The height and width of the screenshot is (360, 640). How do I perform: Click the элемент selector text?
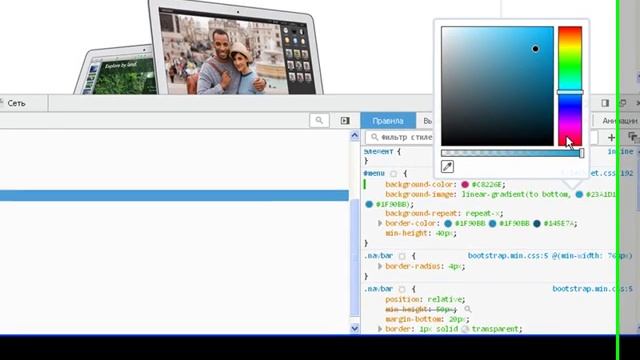(378, 151)
